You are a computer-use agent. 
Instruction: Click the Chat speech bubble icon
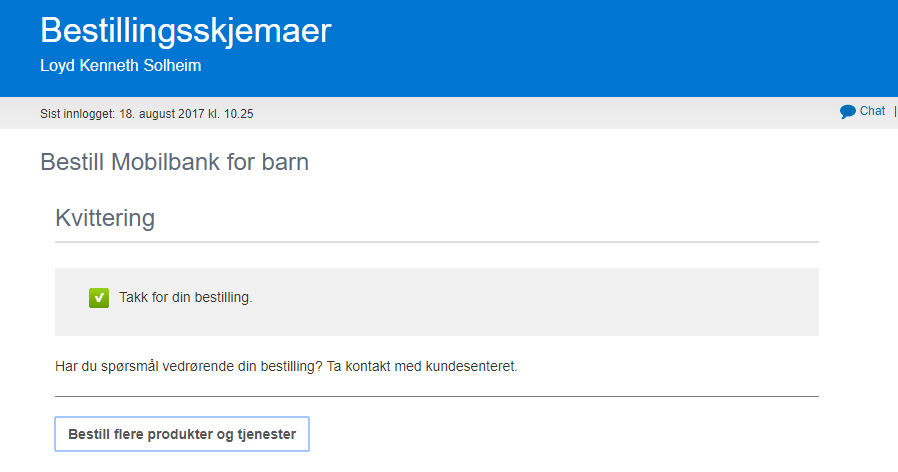847,112
